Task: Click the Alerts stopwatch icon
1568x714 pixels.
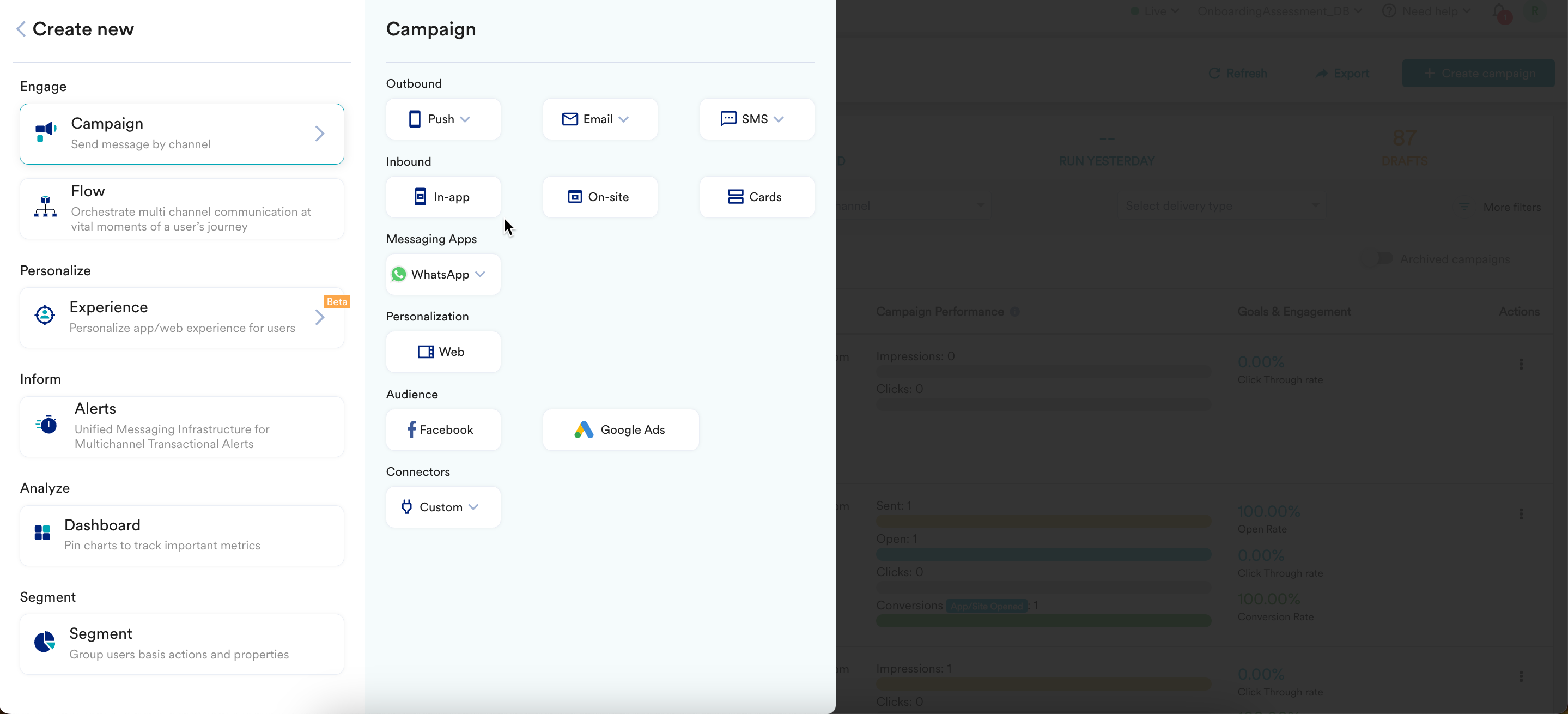Action: (x=47, y=424)
